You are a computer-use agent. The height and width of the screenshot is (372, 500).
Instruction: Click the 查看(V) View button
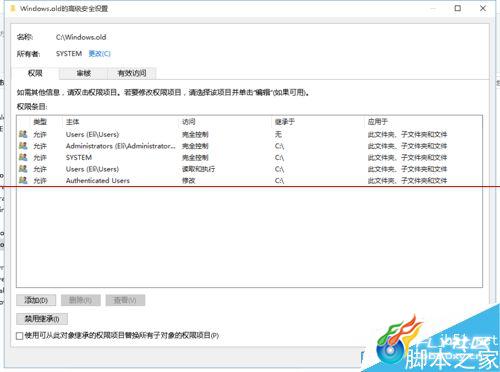coord(125,300)
